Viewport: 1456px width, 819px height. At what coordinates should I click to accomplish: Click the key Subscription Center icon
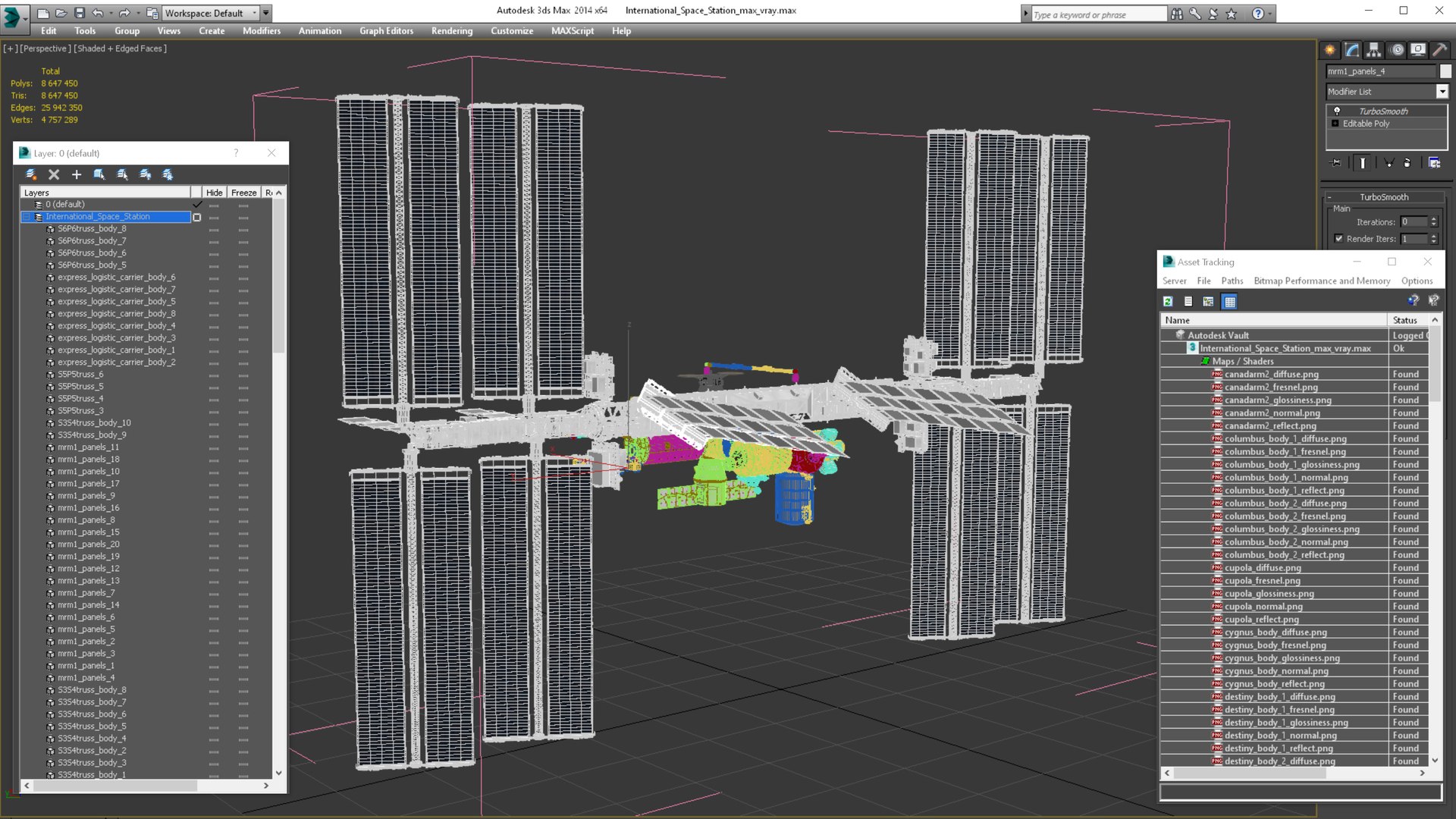click(x=1195, y=14)
